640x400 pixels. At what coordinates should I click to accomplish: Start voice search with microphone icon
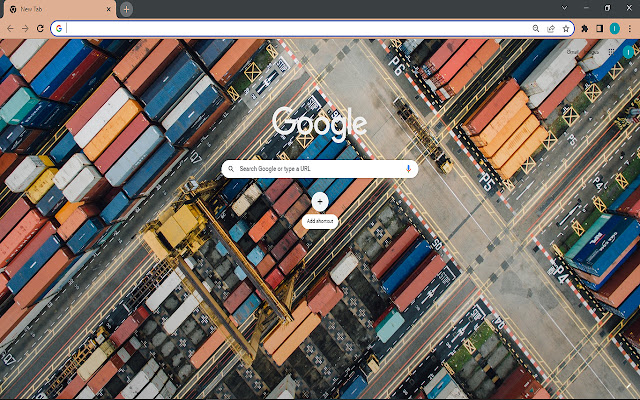(408, 169)
